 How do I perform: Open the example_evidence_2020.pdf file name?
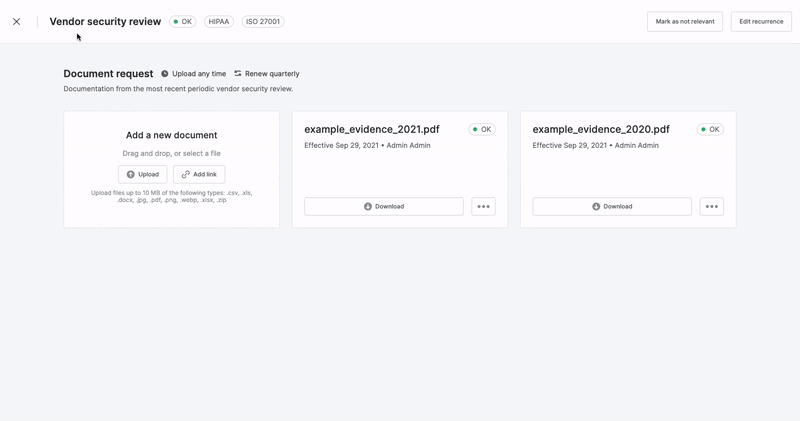[x=601, y=130]
